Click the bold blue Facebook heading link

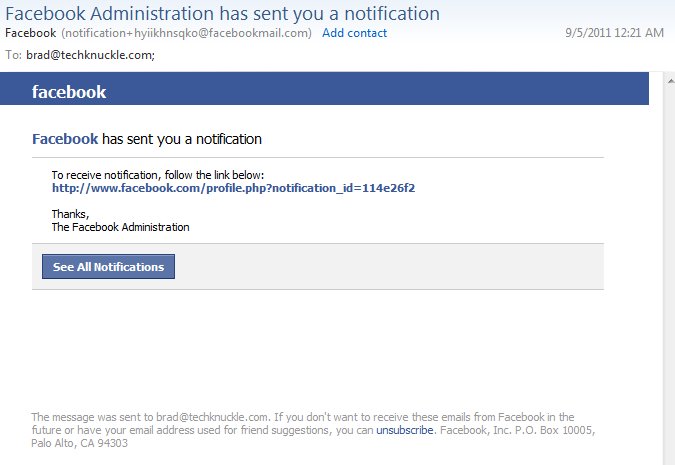(x=65, y=139)
